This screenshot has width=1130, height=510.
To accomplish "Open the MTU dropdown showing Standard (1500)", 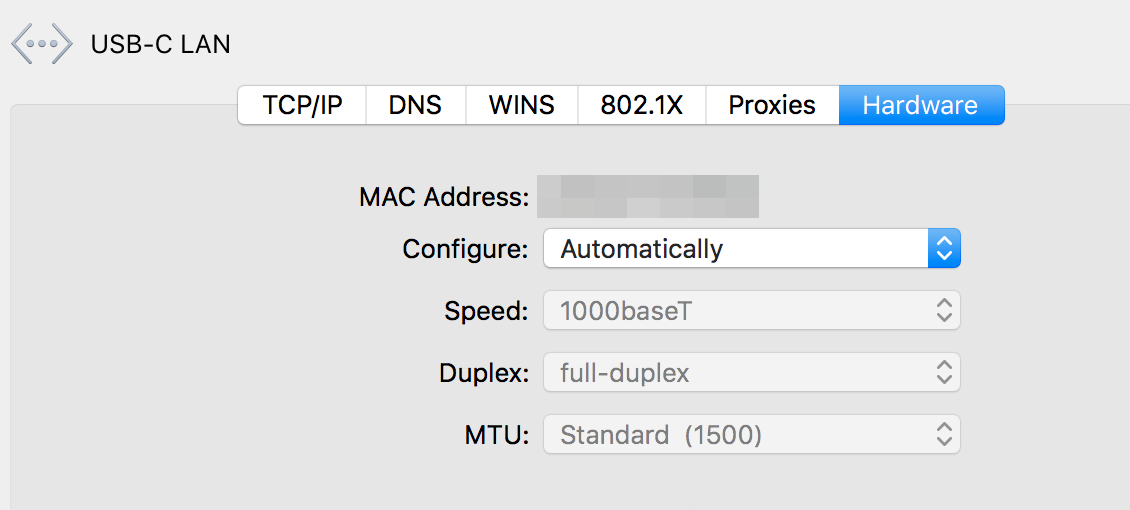I will click(x=752, y=434).
